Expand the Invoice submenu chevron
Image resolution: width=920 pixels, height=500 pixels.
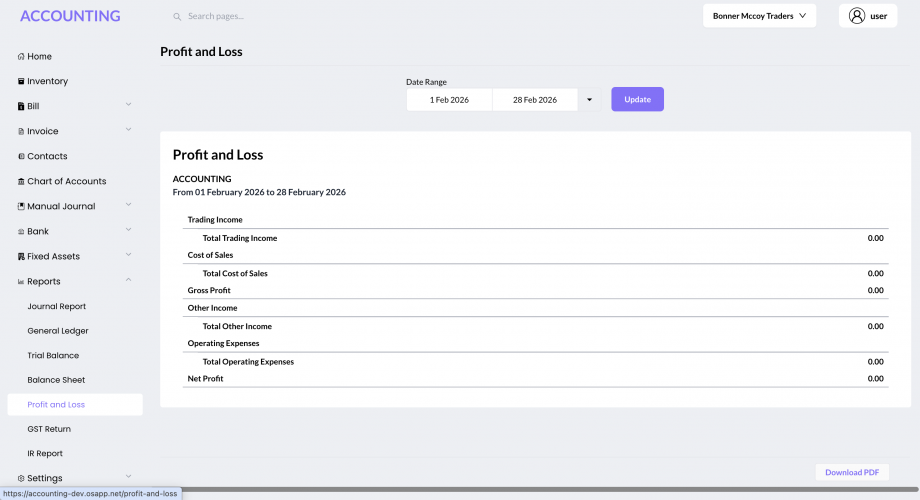[x=128, y=130]
